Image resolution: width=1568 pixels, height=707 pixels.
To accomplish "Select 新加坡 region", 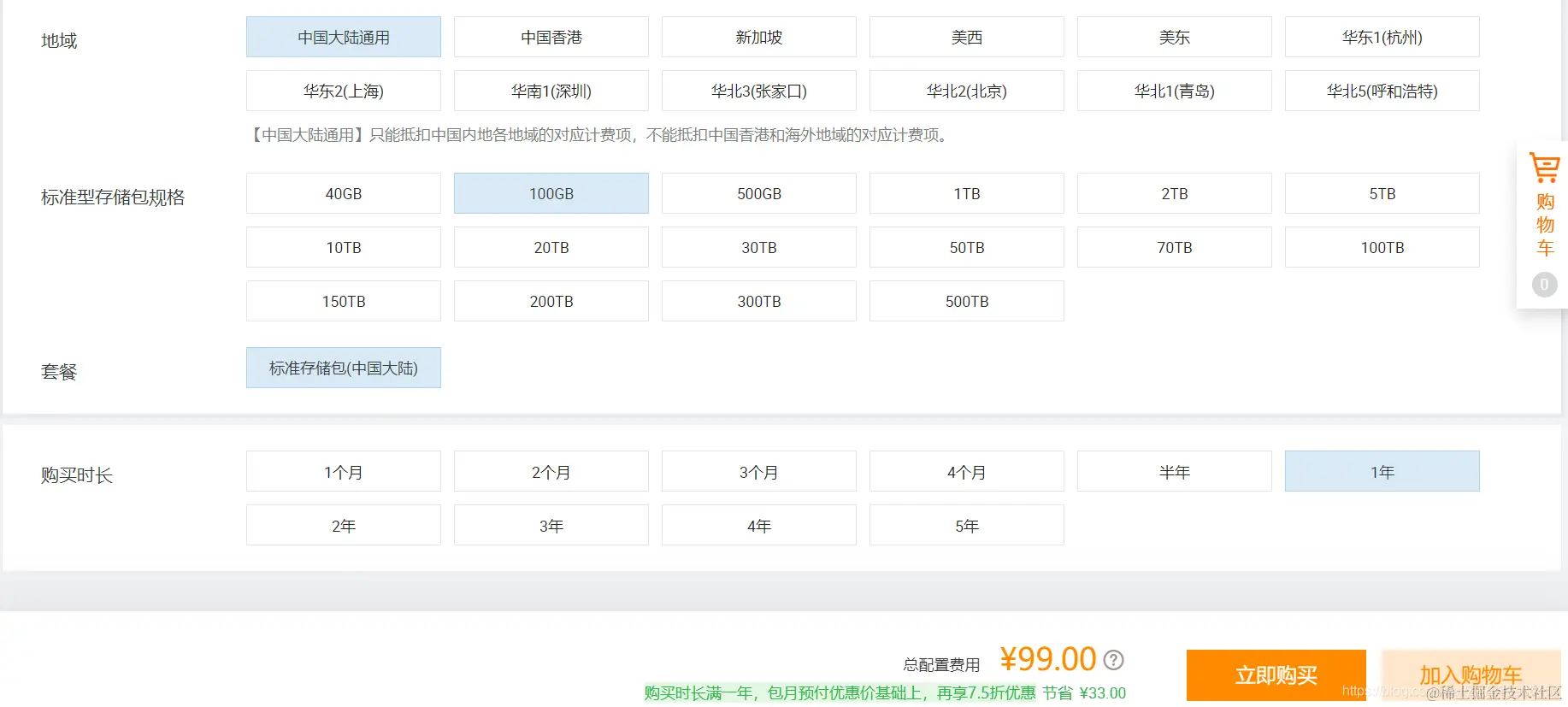I will pyautogui.click(x=759, y=37).
